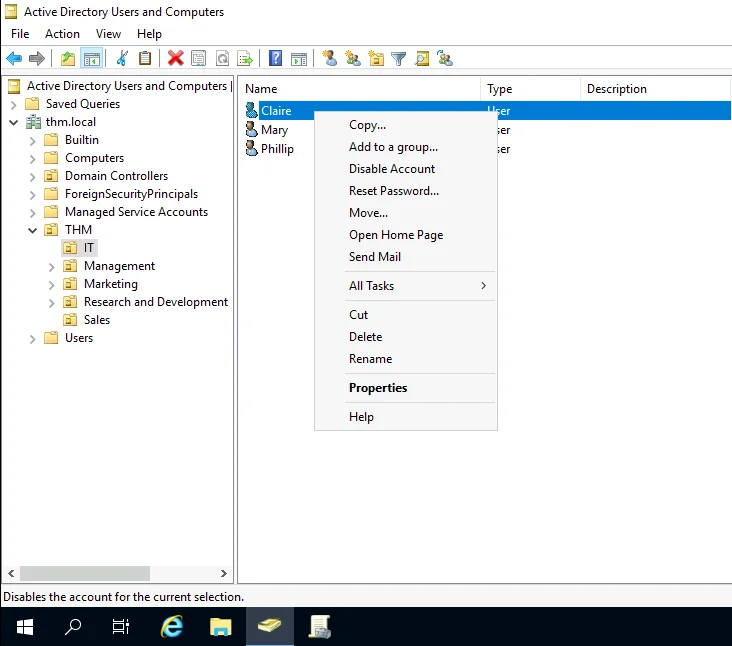This screenshot has width=732, height=646.
Task: Open the All Tasks submenu
Action: coord(405,286)
